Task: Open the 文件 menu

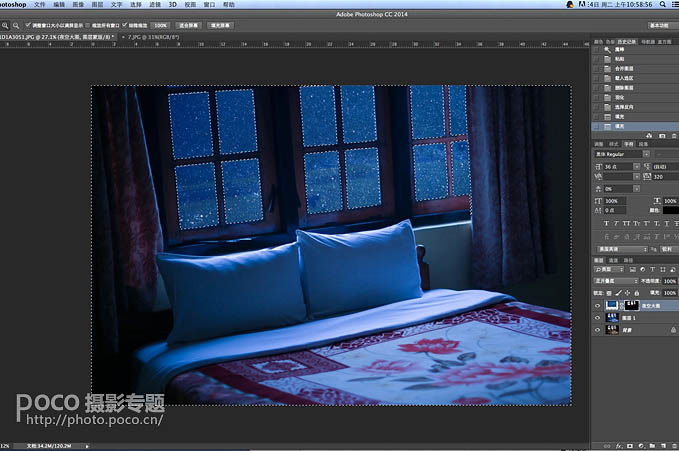Action: (x=39, y=4)
